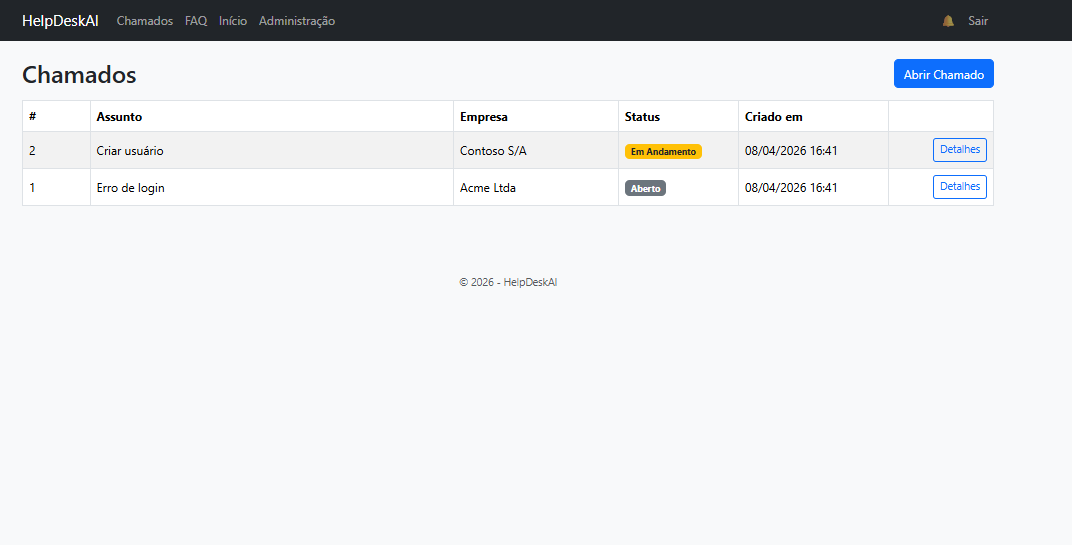Screen dimensions: 1072x545
Task: Click the Contoso S/A company cell
Action: (535, 150)
